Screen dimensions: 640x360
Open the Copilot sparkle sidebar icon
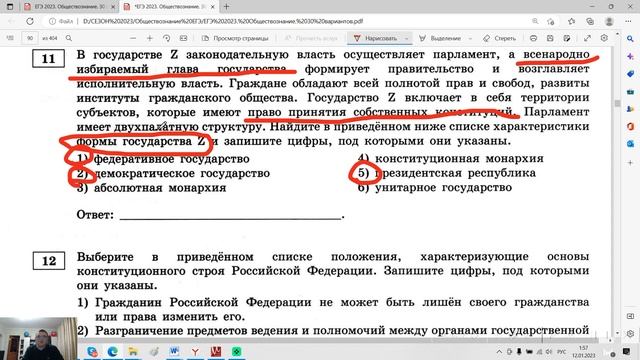tap(630, 56)
